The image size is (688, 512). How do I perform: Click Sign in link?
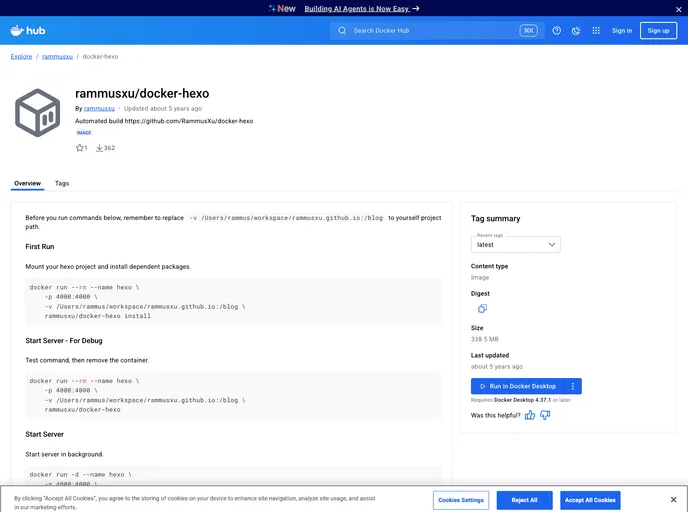[x=622, y=31]
